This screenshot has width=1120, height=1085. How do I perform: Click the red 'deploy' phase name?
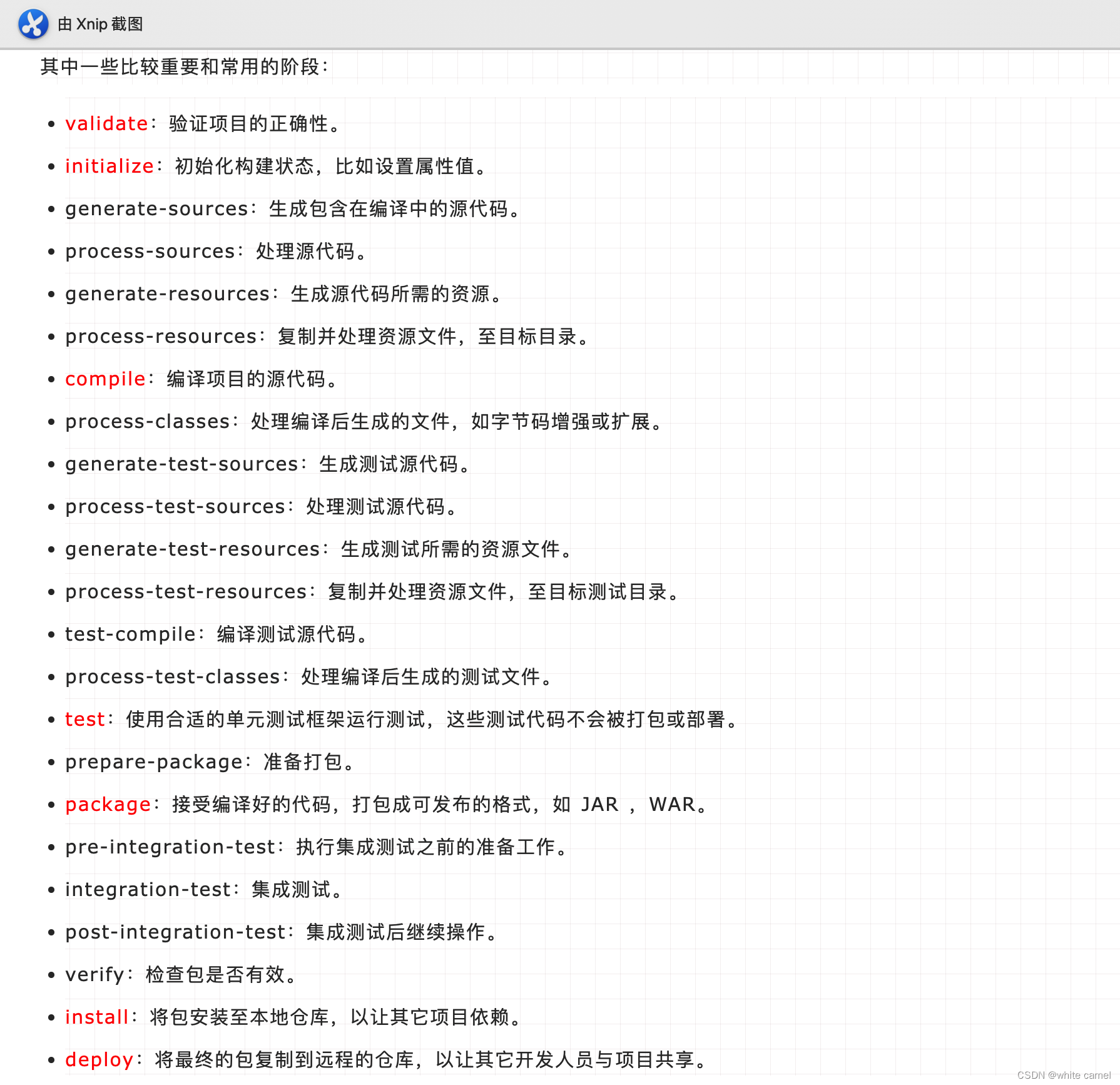[x=99, y=1059]
